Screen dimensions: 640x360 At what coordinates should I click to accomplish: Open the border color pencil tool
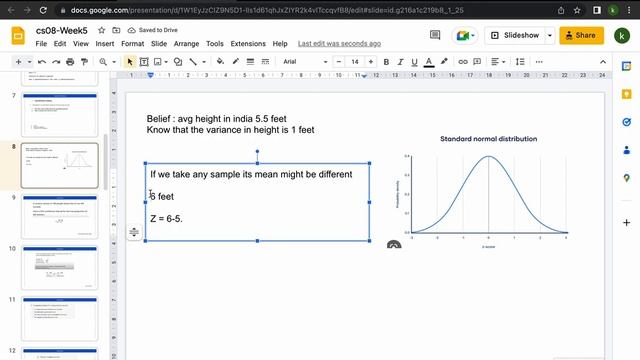236,62
